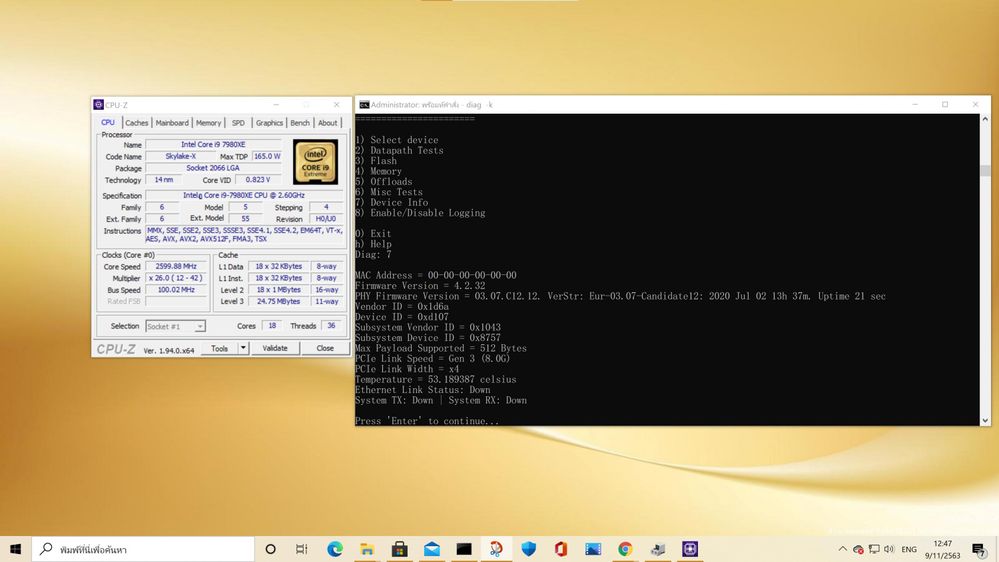Open the SPD tab in CPU-Z
Viewport: 999px width, 562px height.
[x=238, y=122]
